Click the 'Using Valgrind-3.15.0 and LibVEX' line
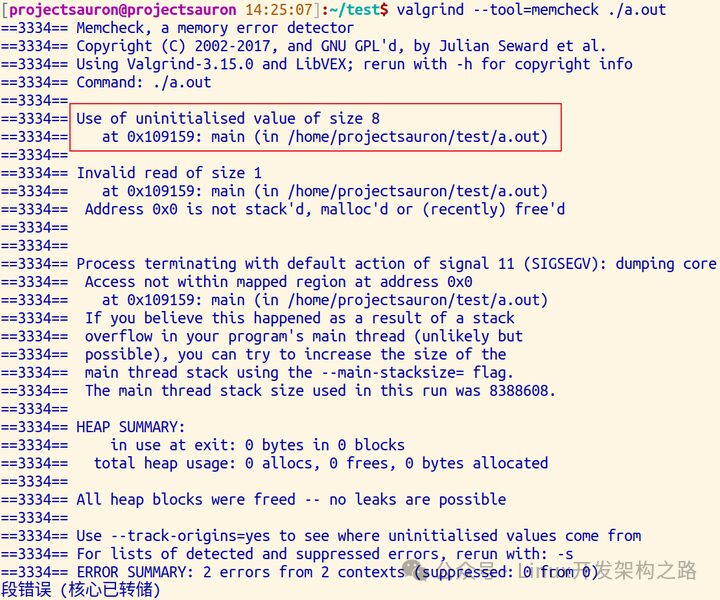Screen dimensions: 720x600 pyautogui.click(x=354, y=64)
